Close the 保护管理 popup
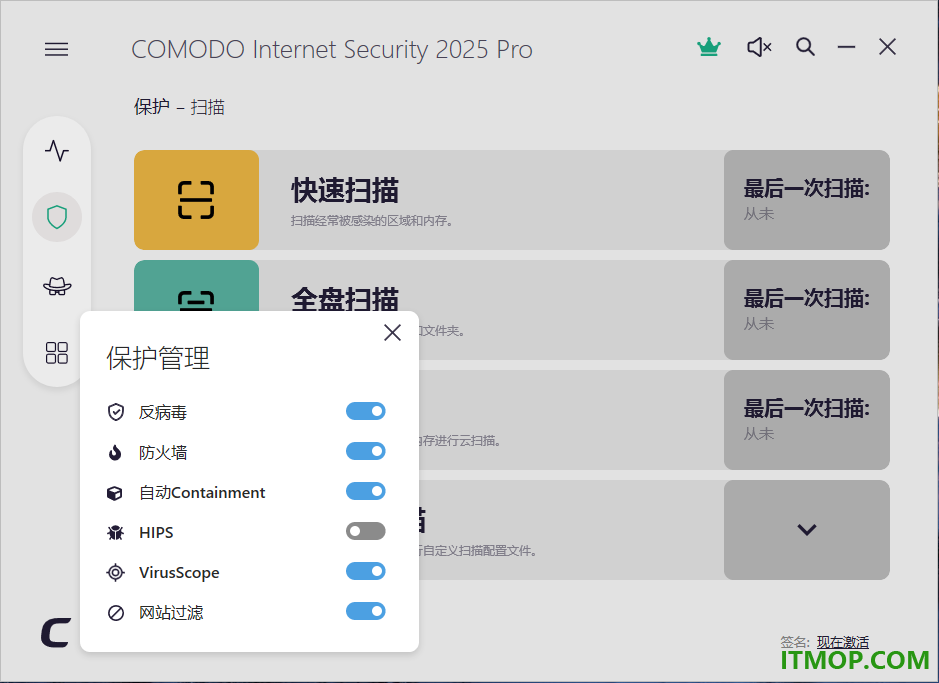This screenshot has width=939, height=683. 392,332
